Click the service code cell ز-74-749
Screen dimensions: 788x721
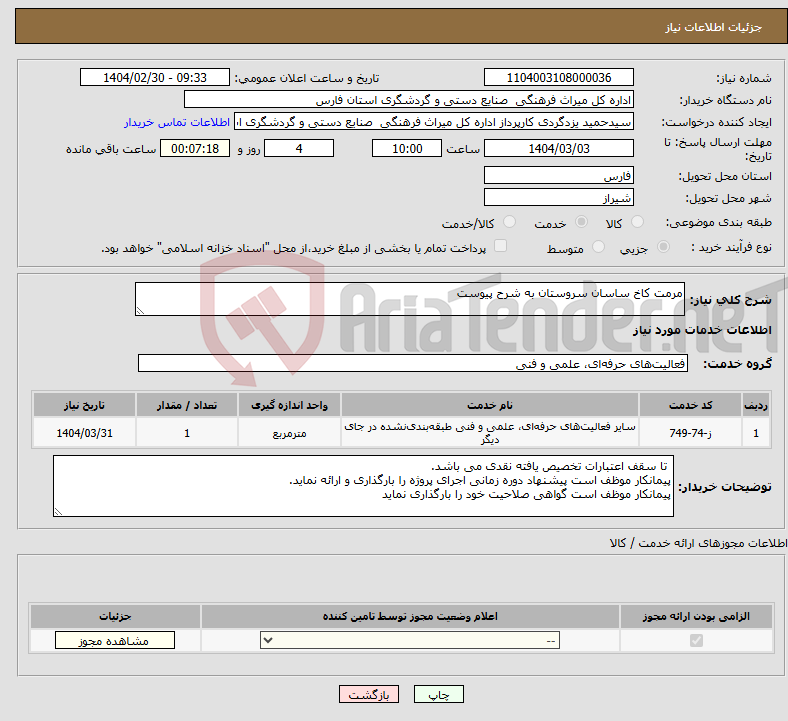(691, 433)
